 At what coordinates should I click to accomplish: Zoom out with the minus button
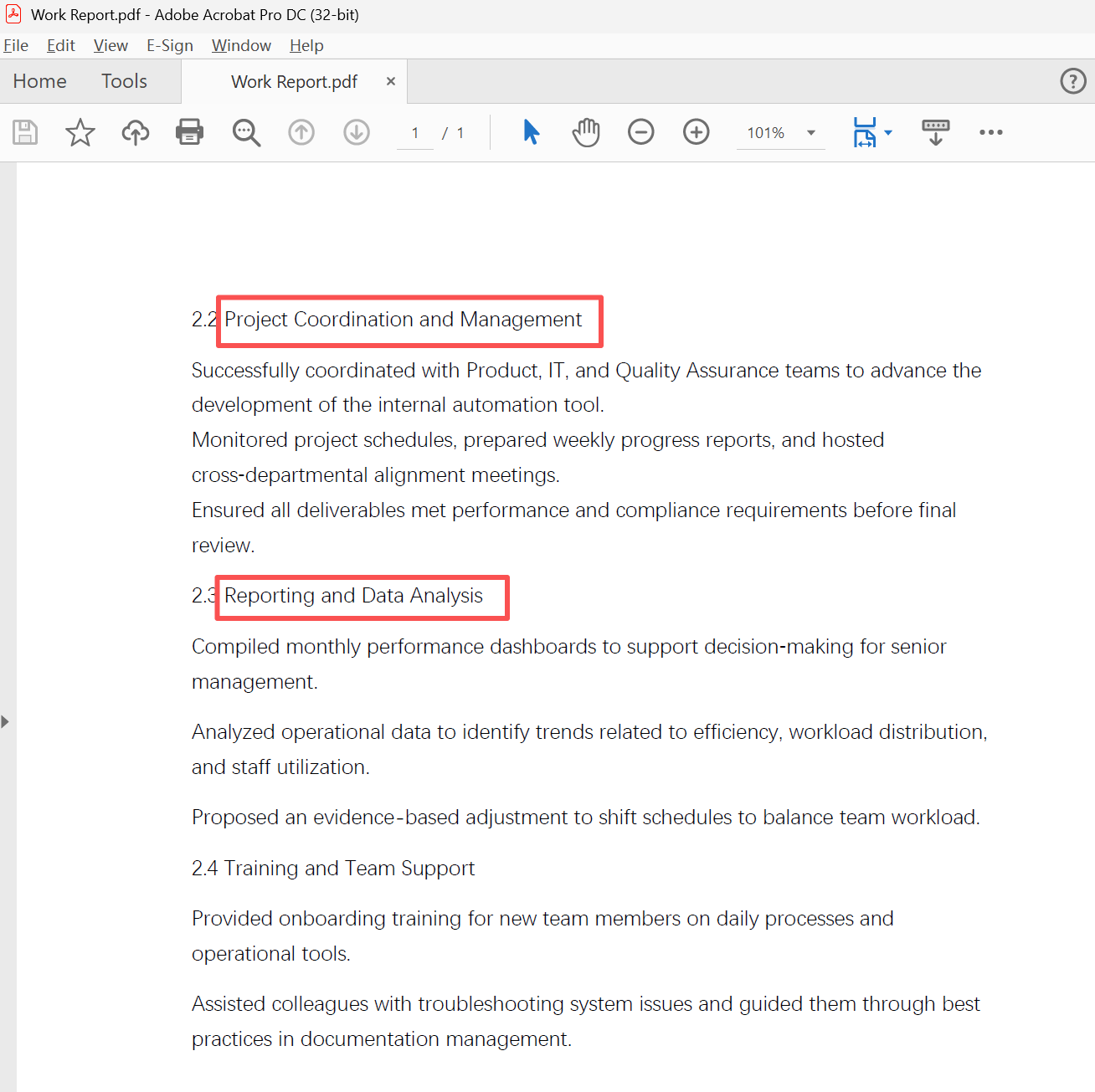[641, 132]
